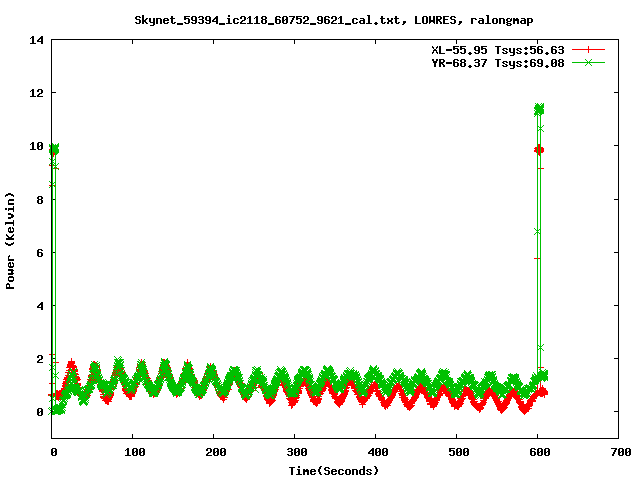This screenshot has height=480, width=640.
Task: Click the x-axis tick label 400
Action: (x=378, y=452)
